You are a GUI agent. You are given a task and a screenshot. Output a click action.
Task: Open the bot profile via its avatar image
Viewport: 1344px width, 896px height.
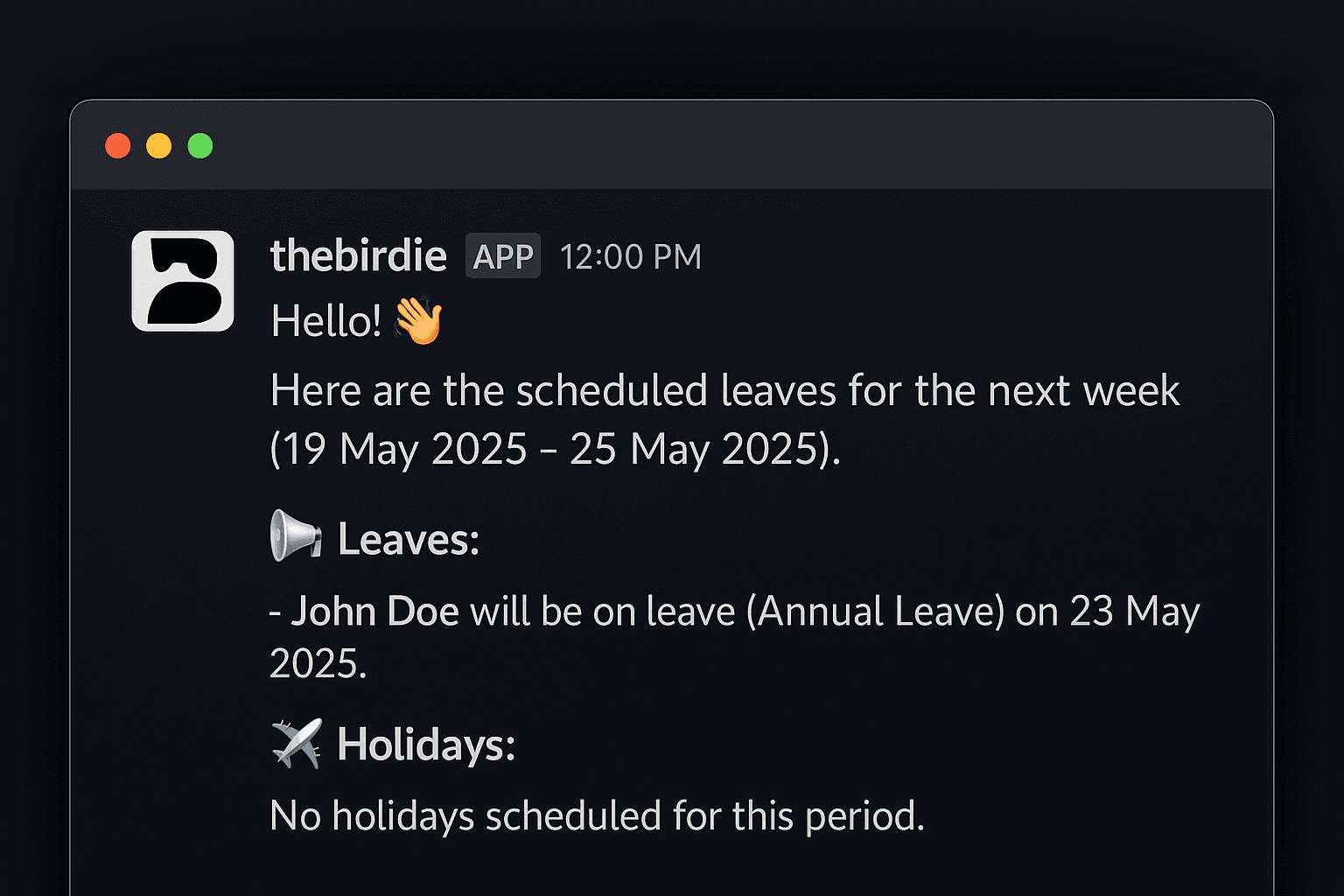point(182,280)
